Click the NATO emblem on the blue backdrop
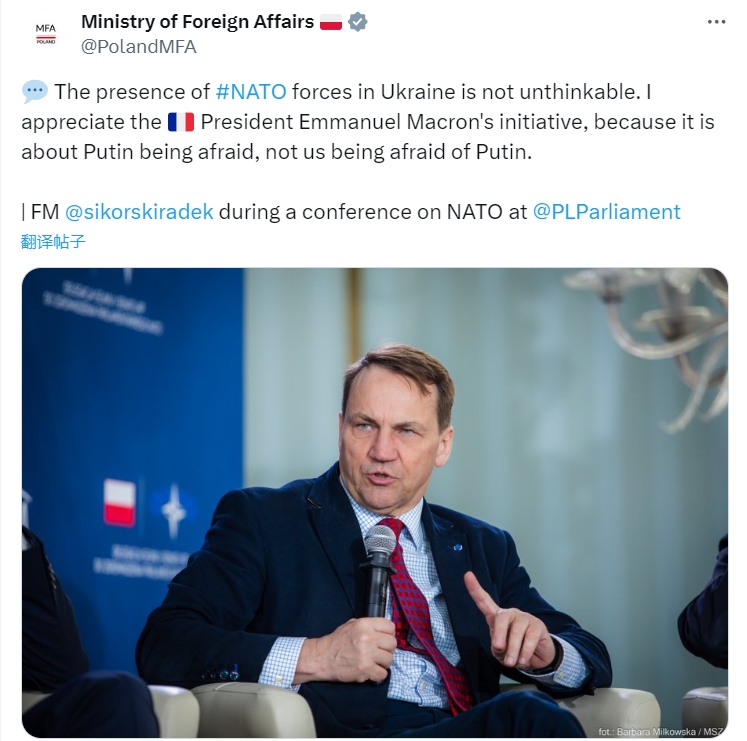Screen dimensions: 747x741 [174, 510]
